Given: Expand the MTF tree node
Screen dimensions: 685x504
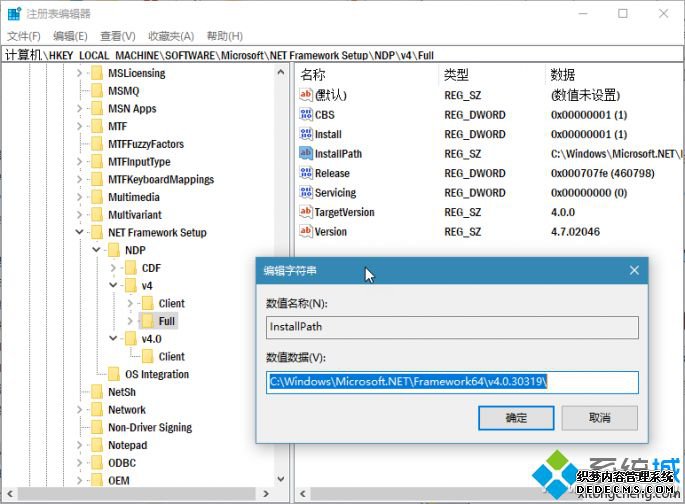Looking at the screenshot, I should click(x=79, y=126).
